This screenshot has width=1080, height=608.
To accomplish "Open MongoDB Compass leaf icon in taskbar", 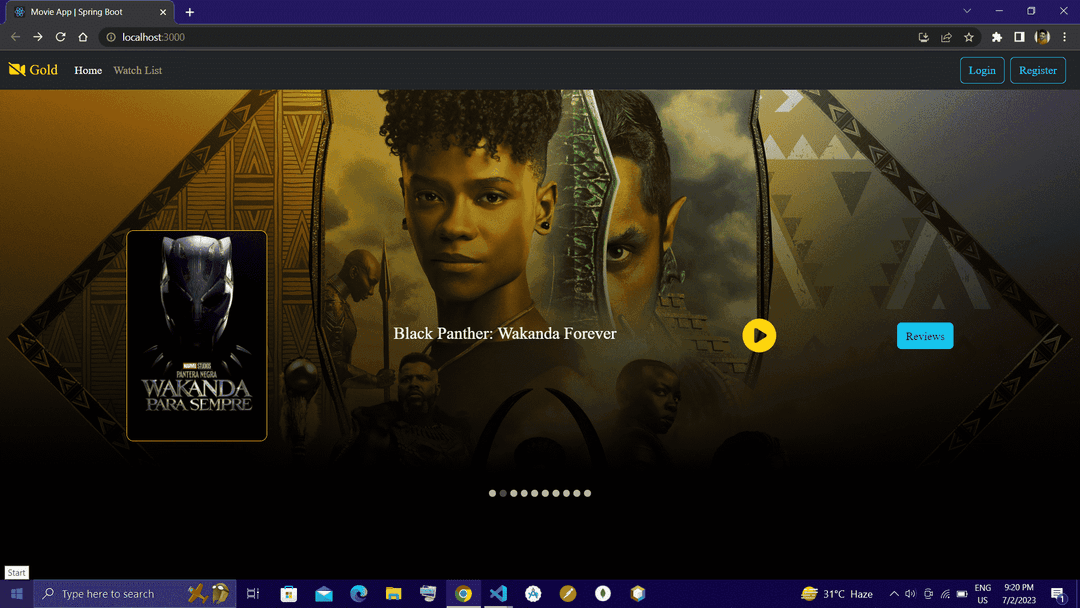I will [603, 594].
